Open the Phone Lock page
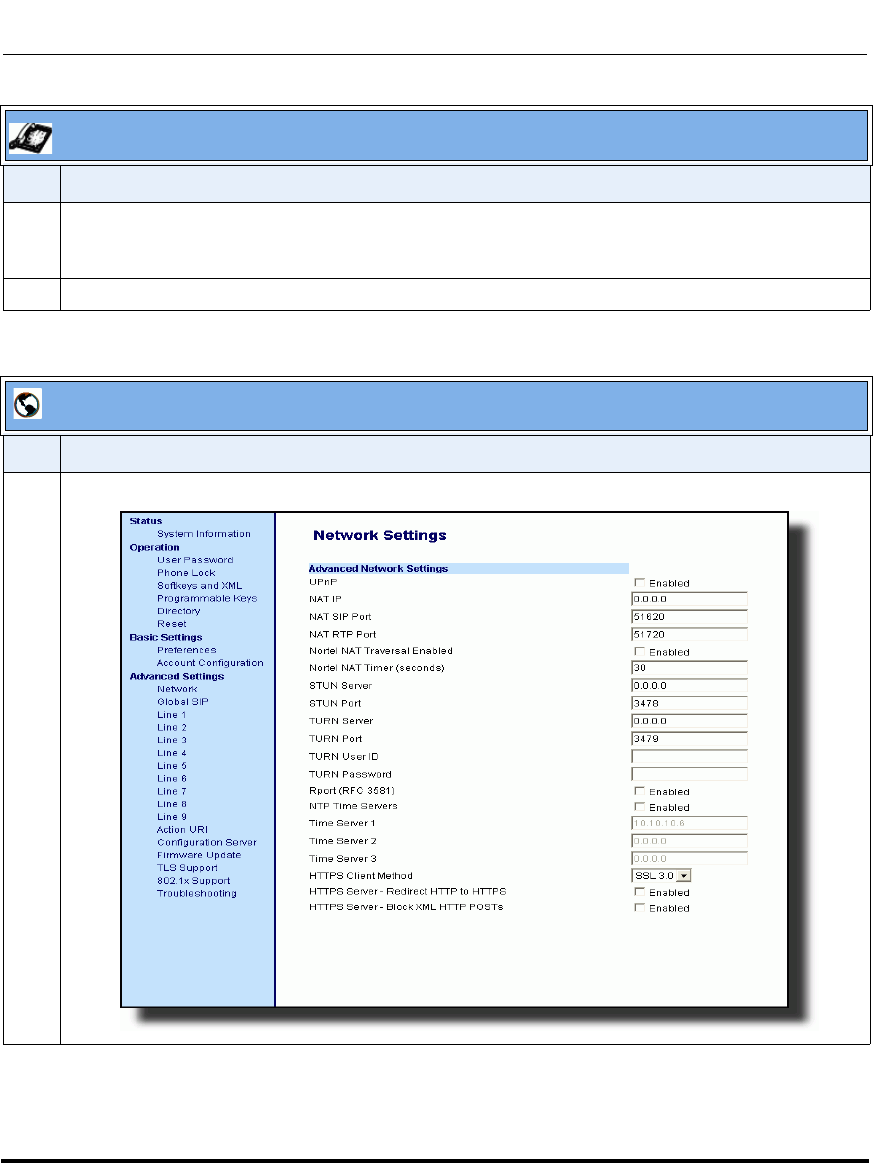 (x=186, y=573)
